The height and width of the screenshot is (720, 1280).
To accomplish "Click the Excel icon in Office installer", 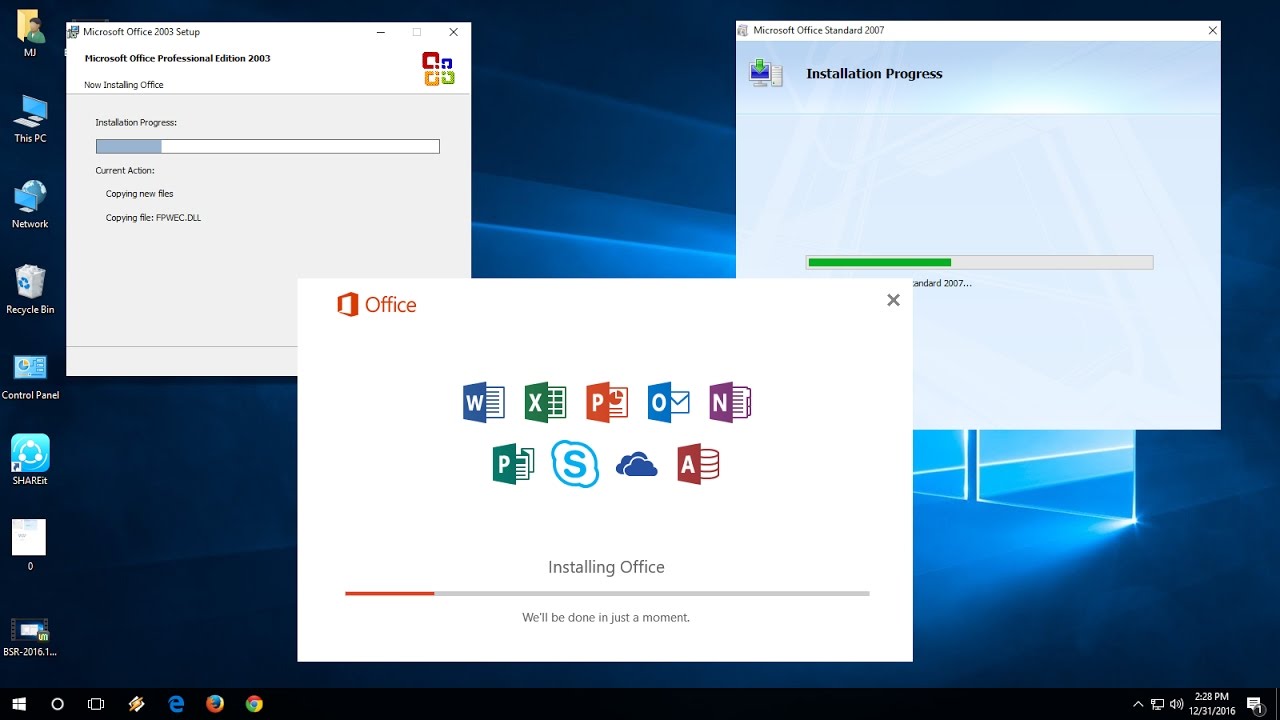I will 545,402.
